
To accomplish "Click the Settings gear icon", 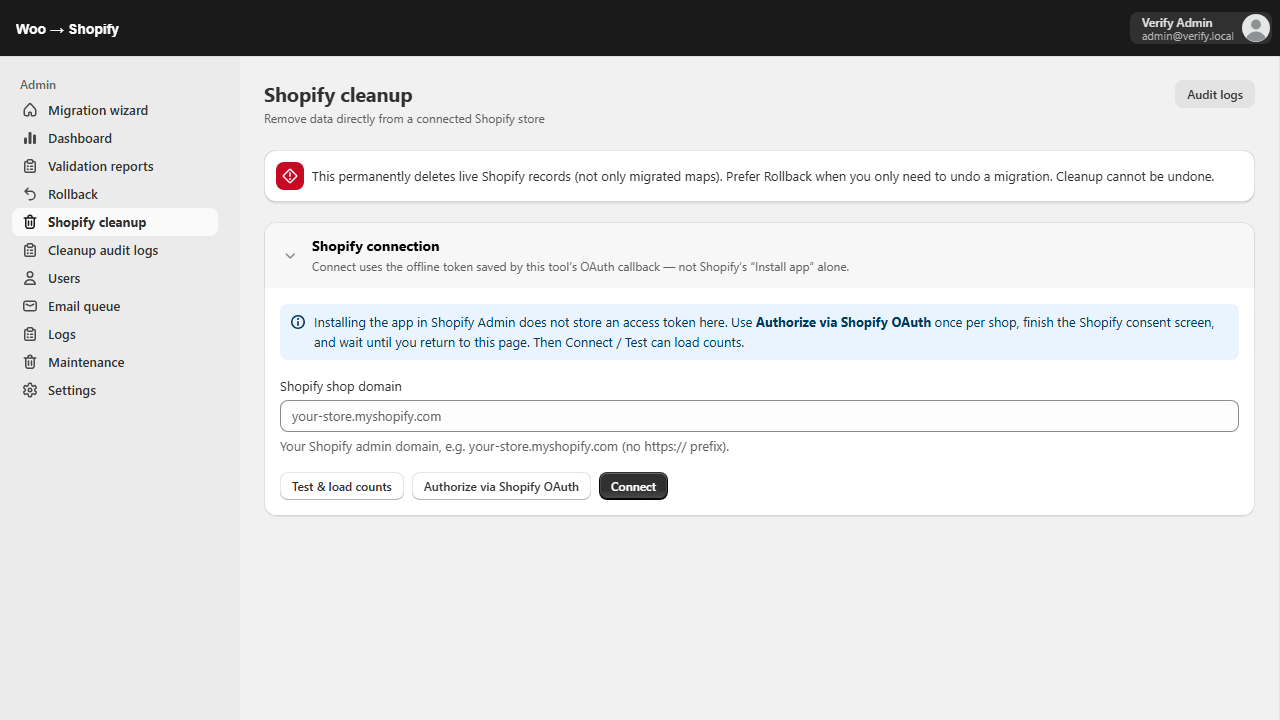I will click(x=30, y=390).
